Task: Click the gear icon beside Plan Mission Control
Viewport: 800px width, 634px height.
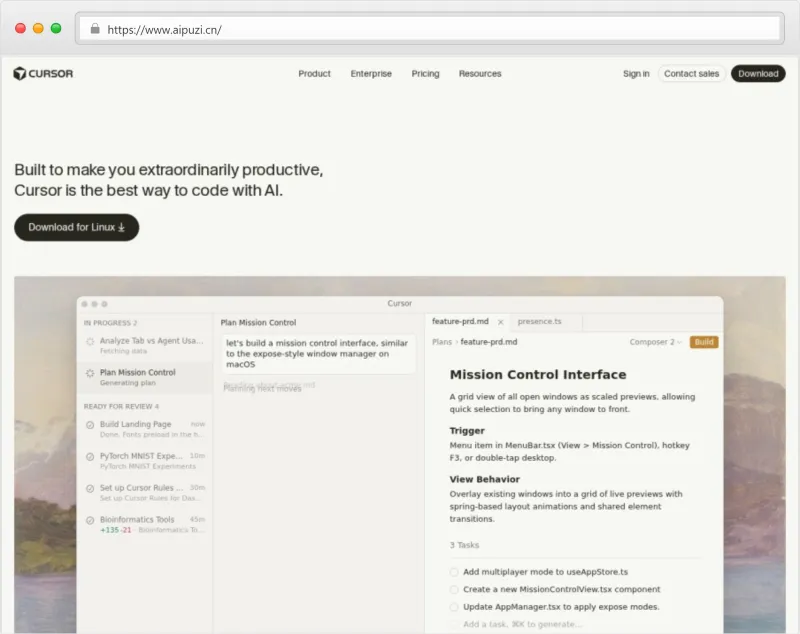Action: coord(90,373)
